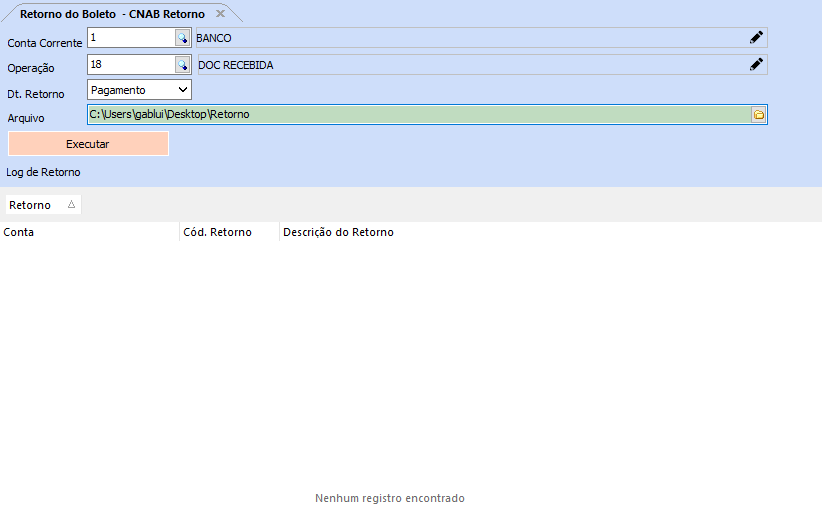Sort by the Cód. Retorno column header

(229, 232)
